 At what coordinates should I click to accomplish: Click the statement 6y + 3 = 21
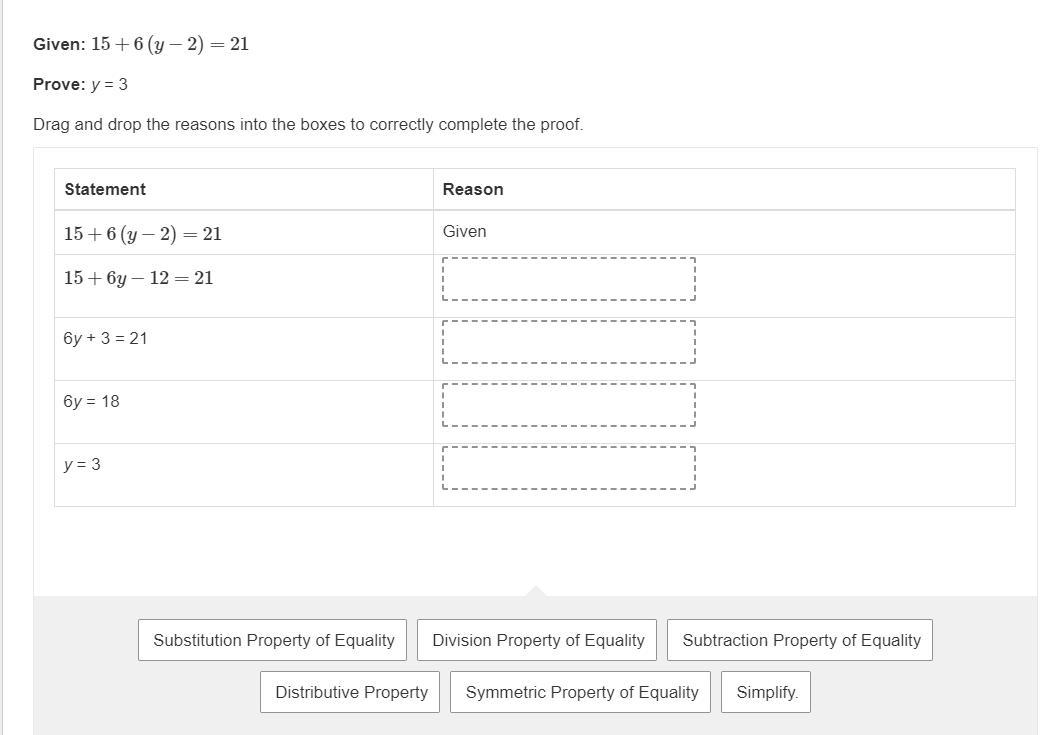[x=105, y=338]
